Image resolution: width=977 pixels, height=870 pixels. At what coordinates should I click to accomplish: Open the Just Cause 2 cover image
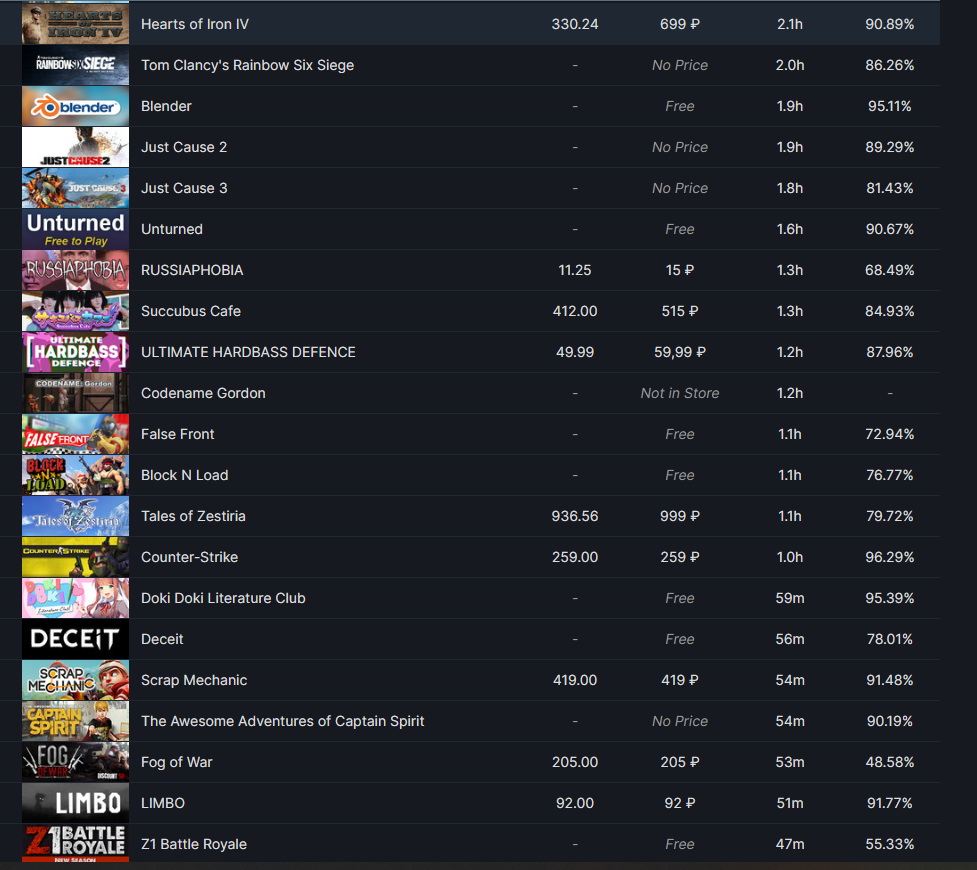click(x=75, y=147)
